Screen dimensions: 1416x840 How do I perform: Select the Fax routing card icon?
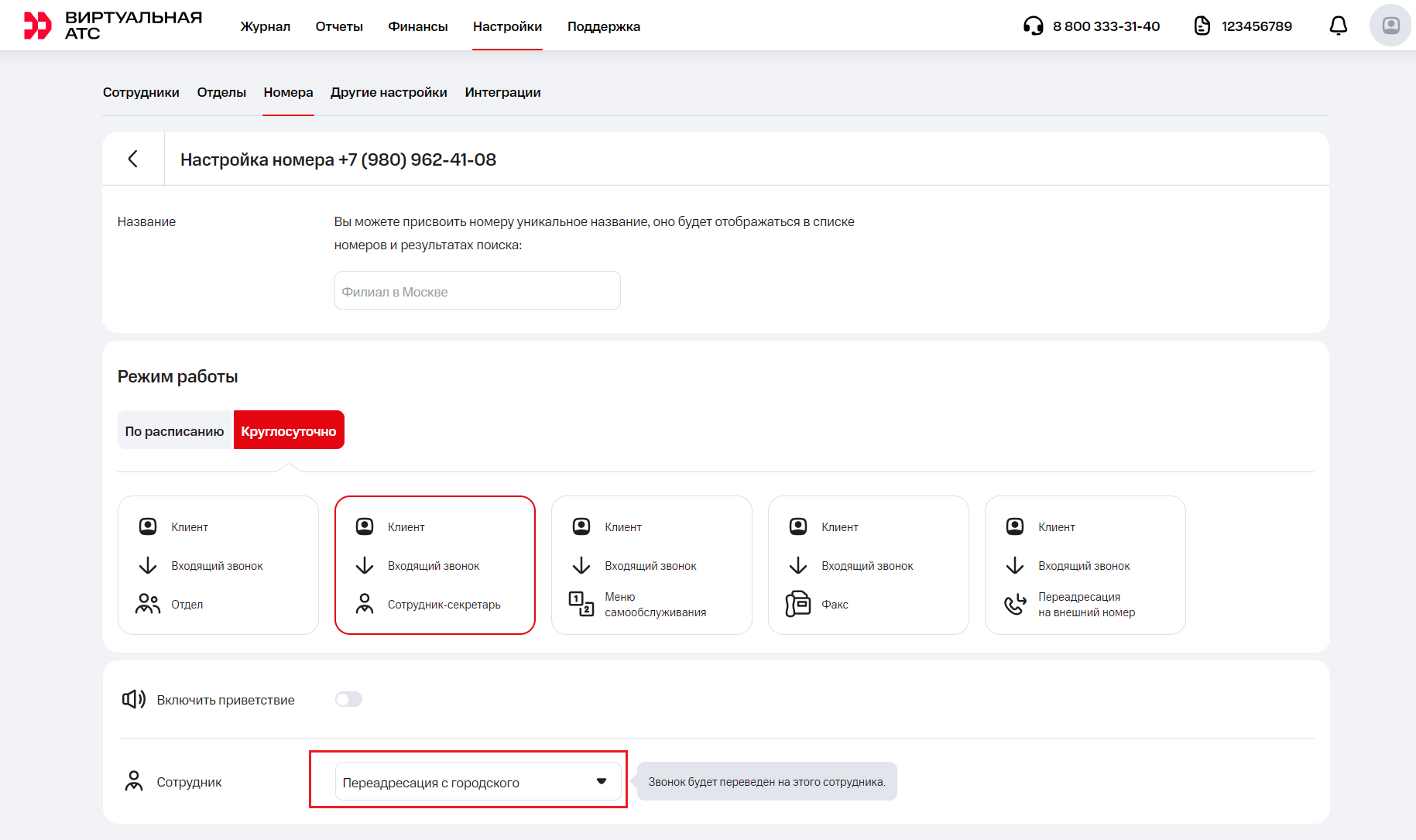pyautogui.click(x=797, y=604)
